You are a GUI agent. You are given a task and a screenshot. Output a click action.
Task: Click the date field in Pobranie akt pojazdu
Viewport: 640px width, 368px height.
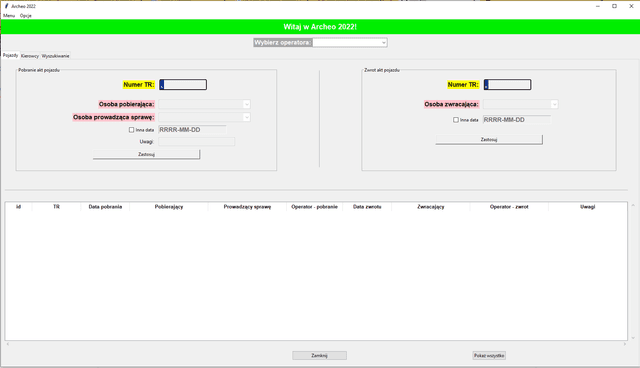192,130
